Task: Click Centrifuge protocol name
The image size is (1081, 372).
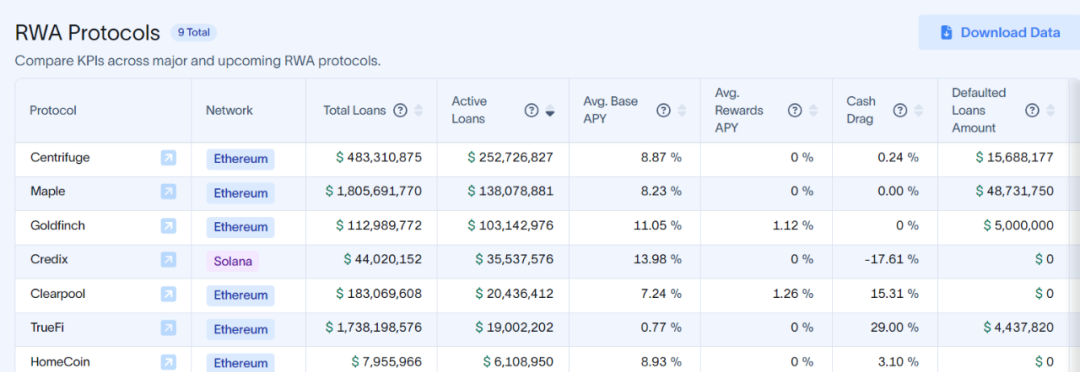Action: [60, 157]
